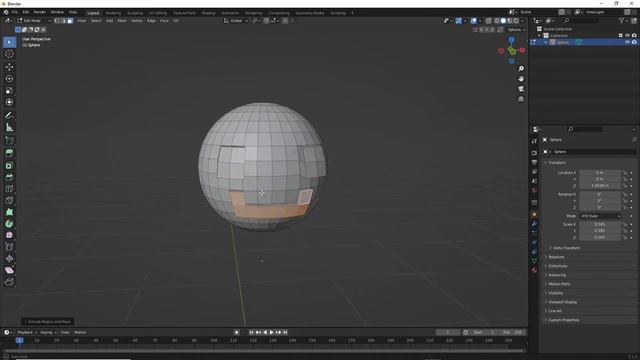This screenshot has width=640, height=360.
Task: Select the Rotate tool
Action: click(x=9, y=79)
